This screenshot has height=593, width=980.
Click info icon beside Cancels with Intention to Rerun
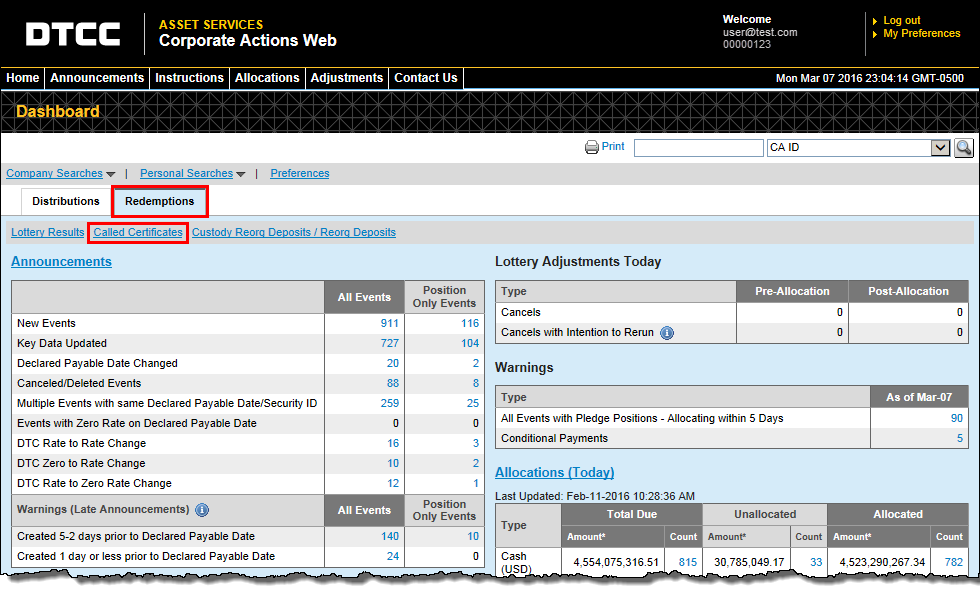pyautogui.click(x=667, y=333)
